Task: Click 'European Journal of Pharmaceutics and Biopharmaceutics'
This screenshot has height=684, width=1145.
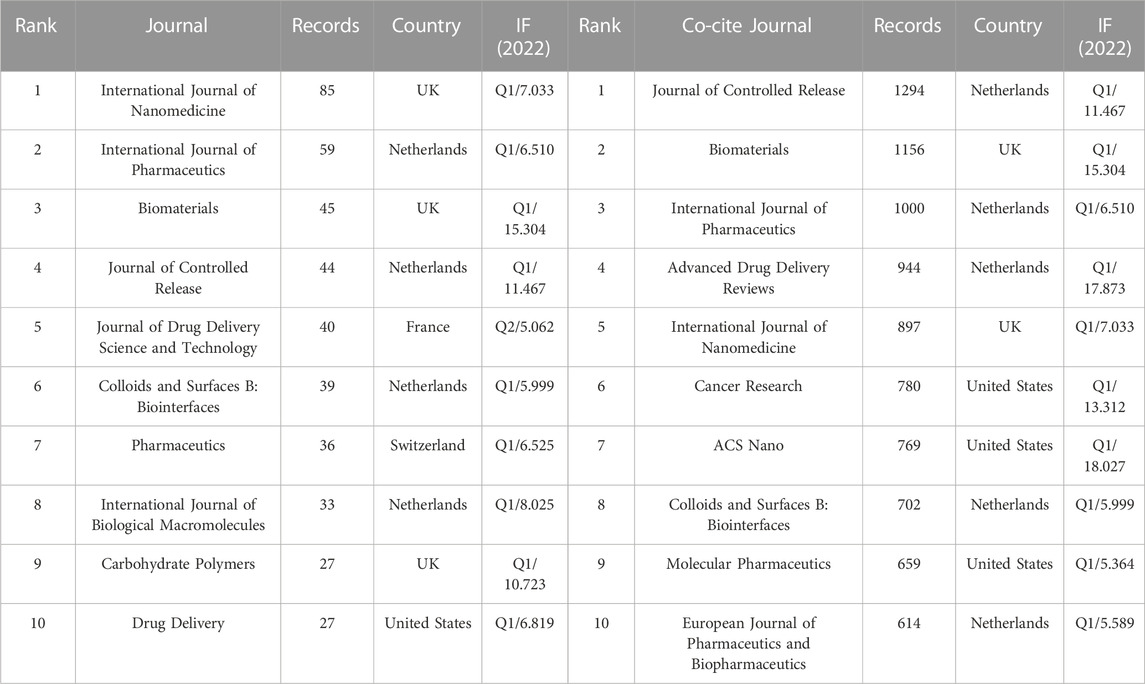Action: pos(748,643)
